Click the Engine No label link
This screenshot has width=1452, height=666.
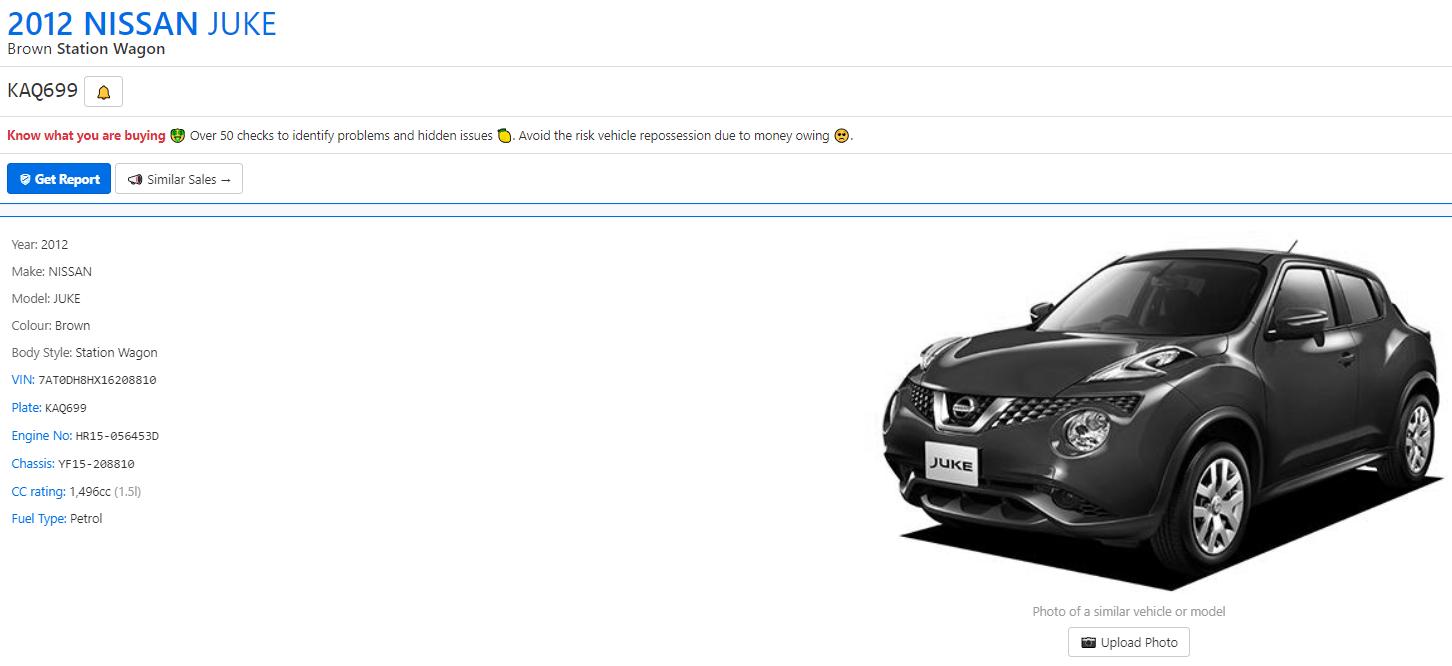point(42,435)
